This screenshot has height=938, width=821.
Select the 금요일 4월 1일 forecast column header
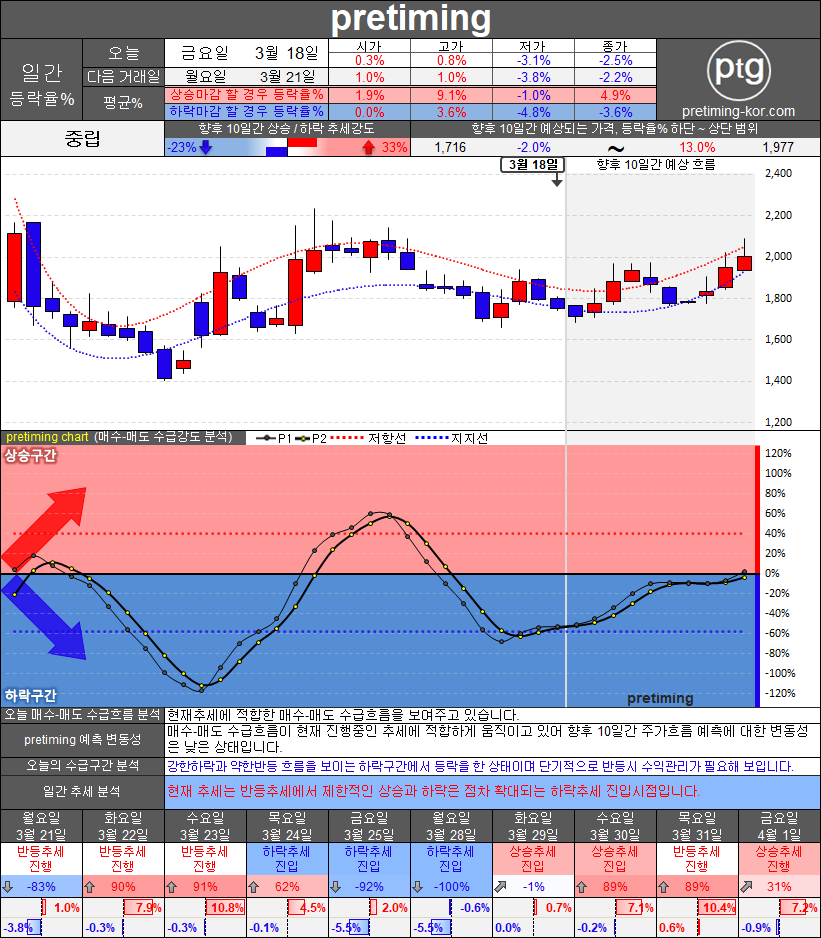coord(779,826)
